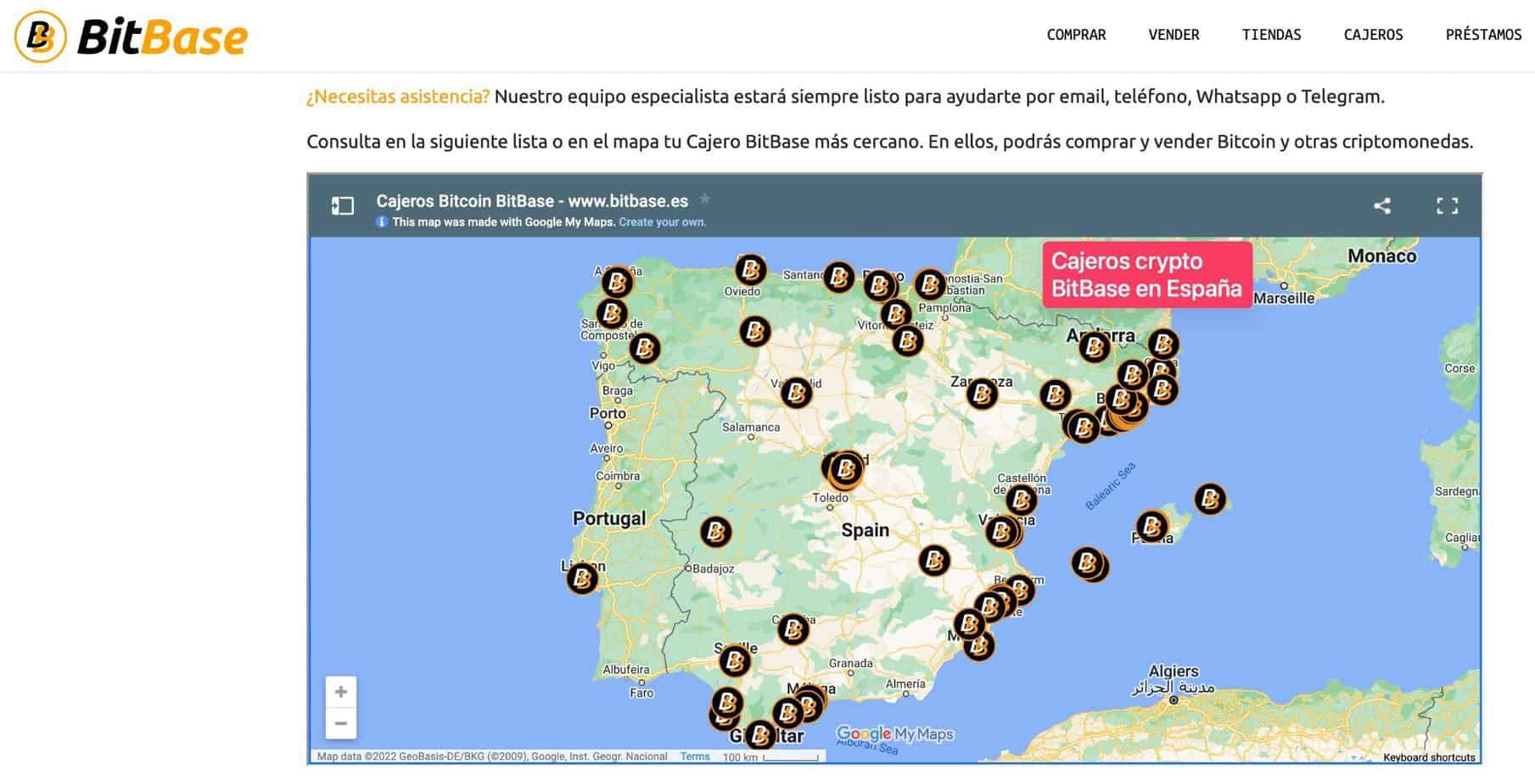Select the BitBase marker at Lleida
This screenshot has height=784, width=1535.
1055,395
